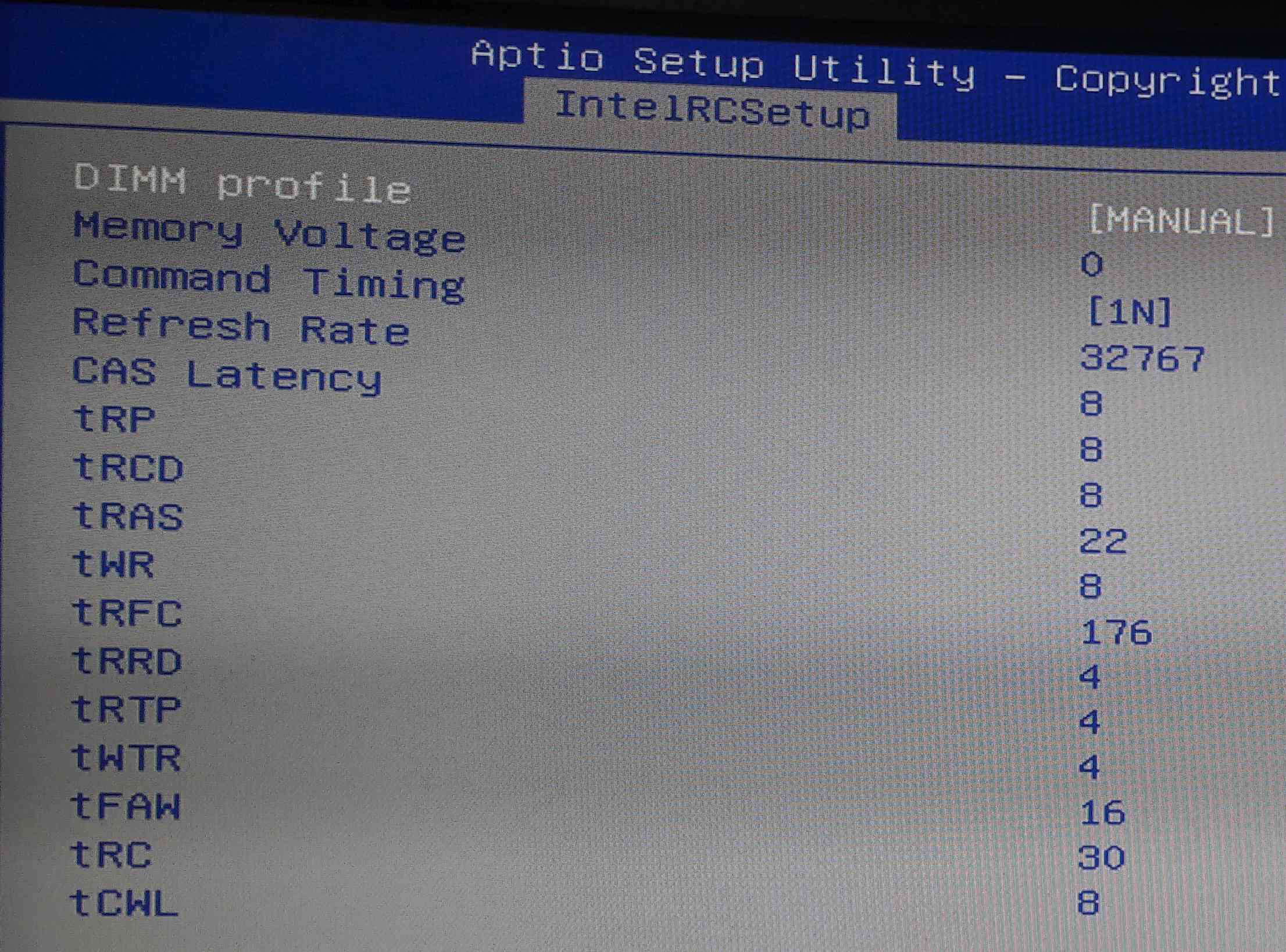This screenshot has height=952, width=1286.
Task: Edit the tRFC value 176
Action: 1116,632
